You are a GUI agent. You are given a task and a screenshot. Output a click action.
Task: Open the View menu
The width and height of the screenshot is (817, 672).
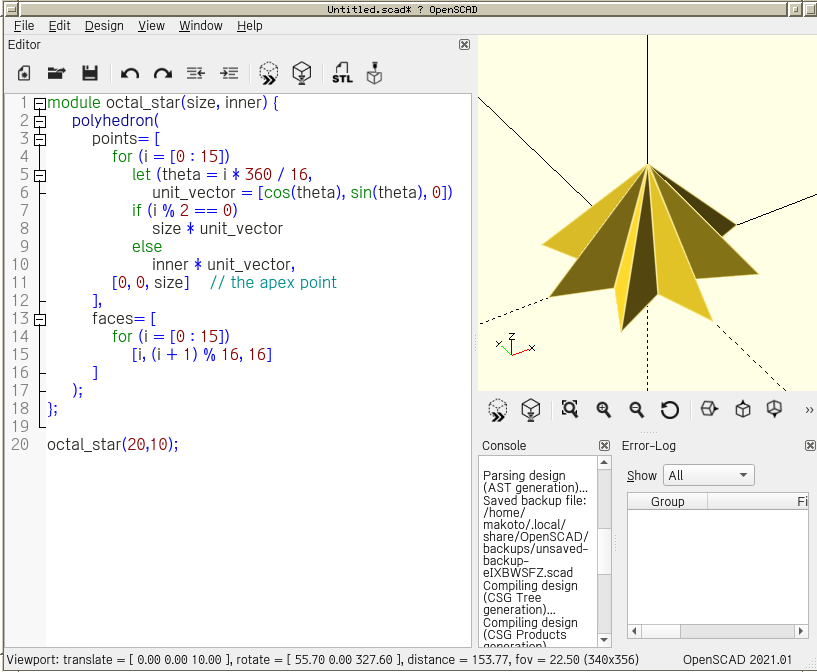pyautogui.click(x=151, y=26)
